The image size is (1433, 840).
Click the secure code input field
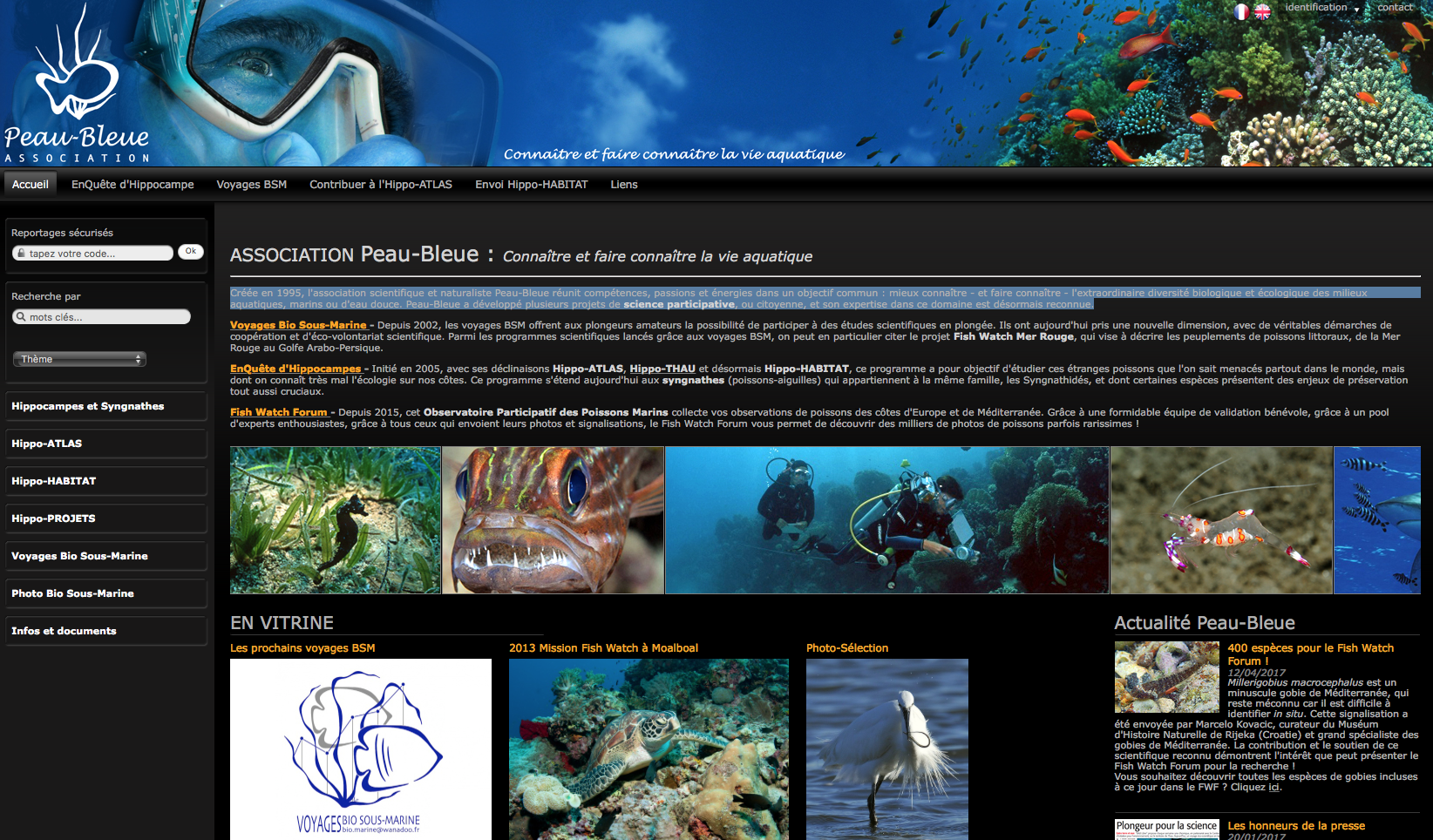(94, 254)
